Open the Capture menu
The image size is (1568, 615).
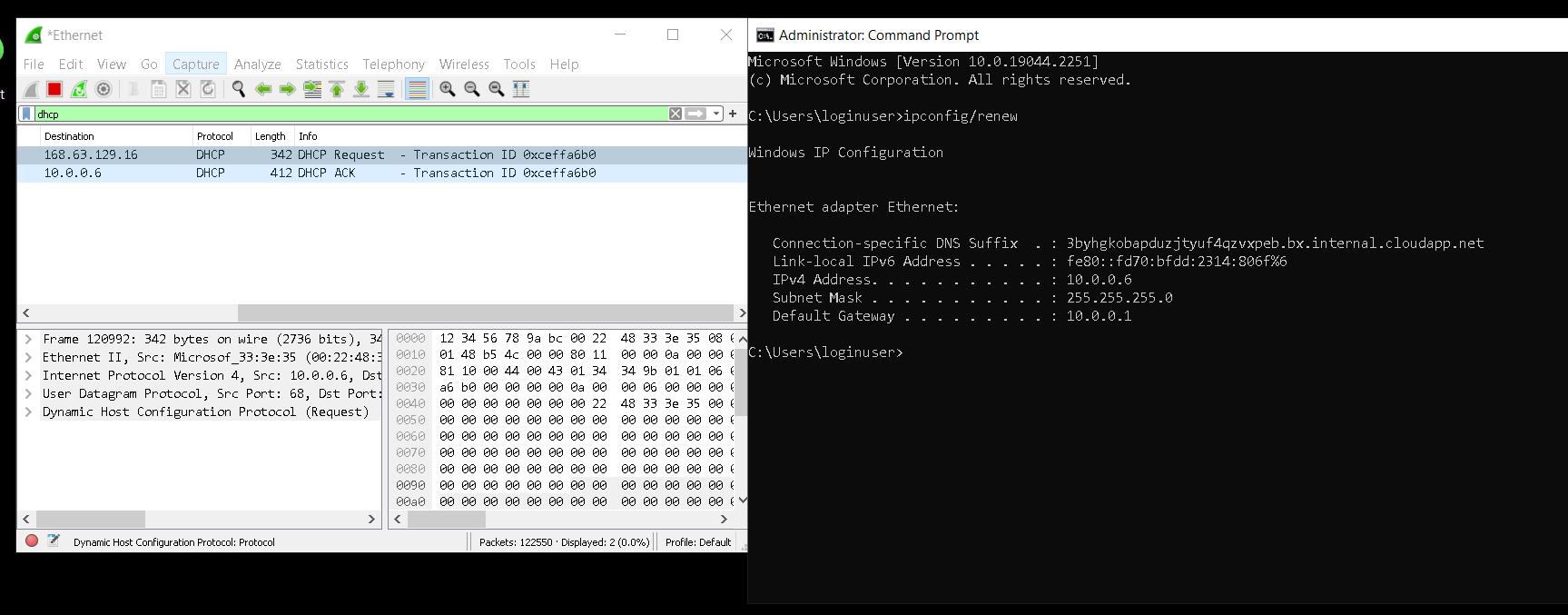coord(196,64)
